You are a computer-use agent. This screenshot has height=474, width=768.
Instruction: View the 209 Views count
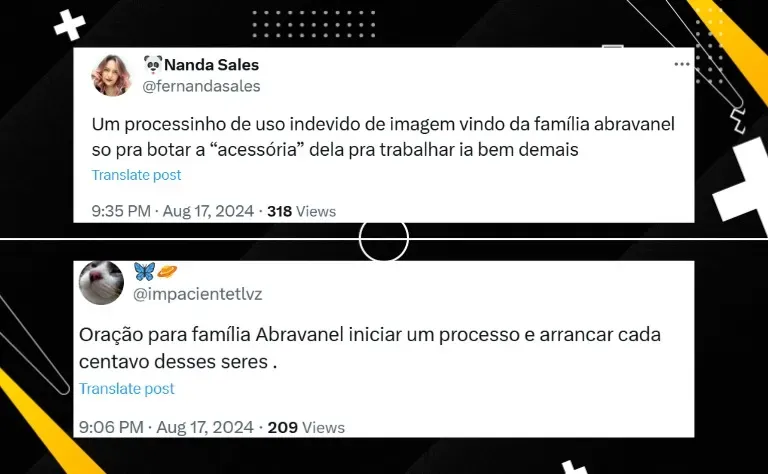tap(306, 427)
